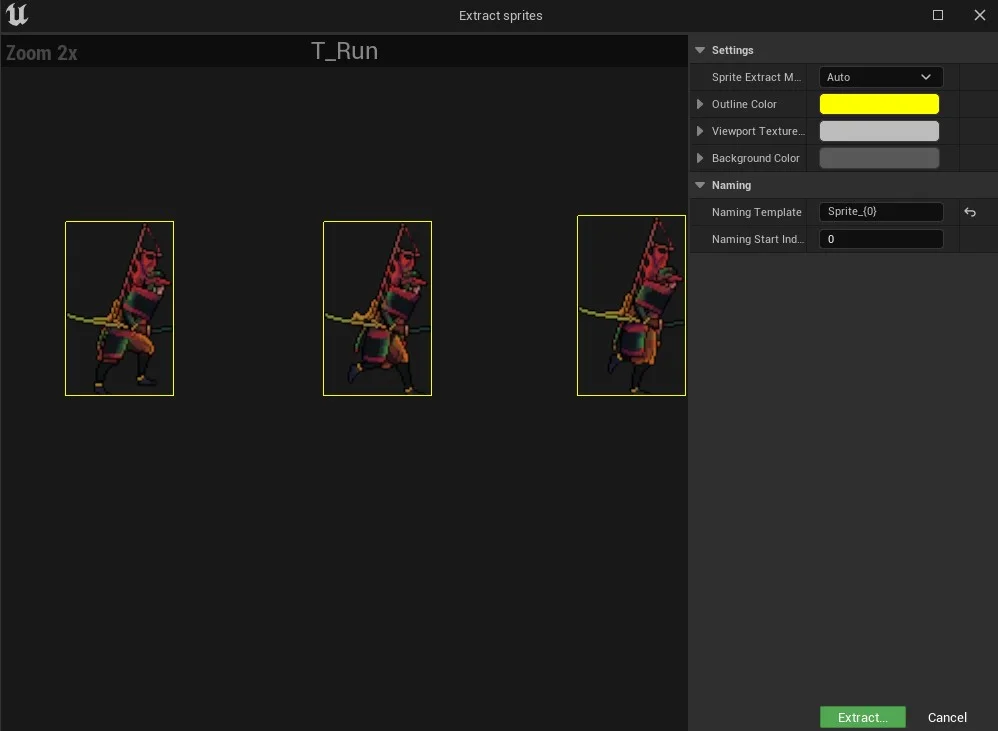The height and width of the screenshot is (731, 998).
Task: Click the Naming Start Index field
Action: pos(880,239)
